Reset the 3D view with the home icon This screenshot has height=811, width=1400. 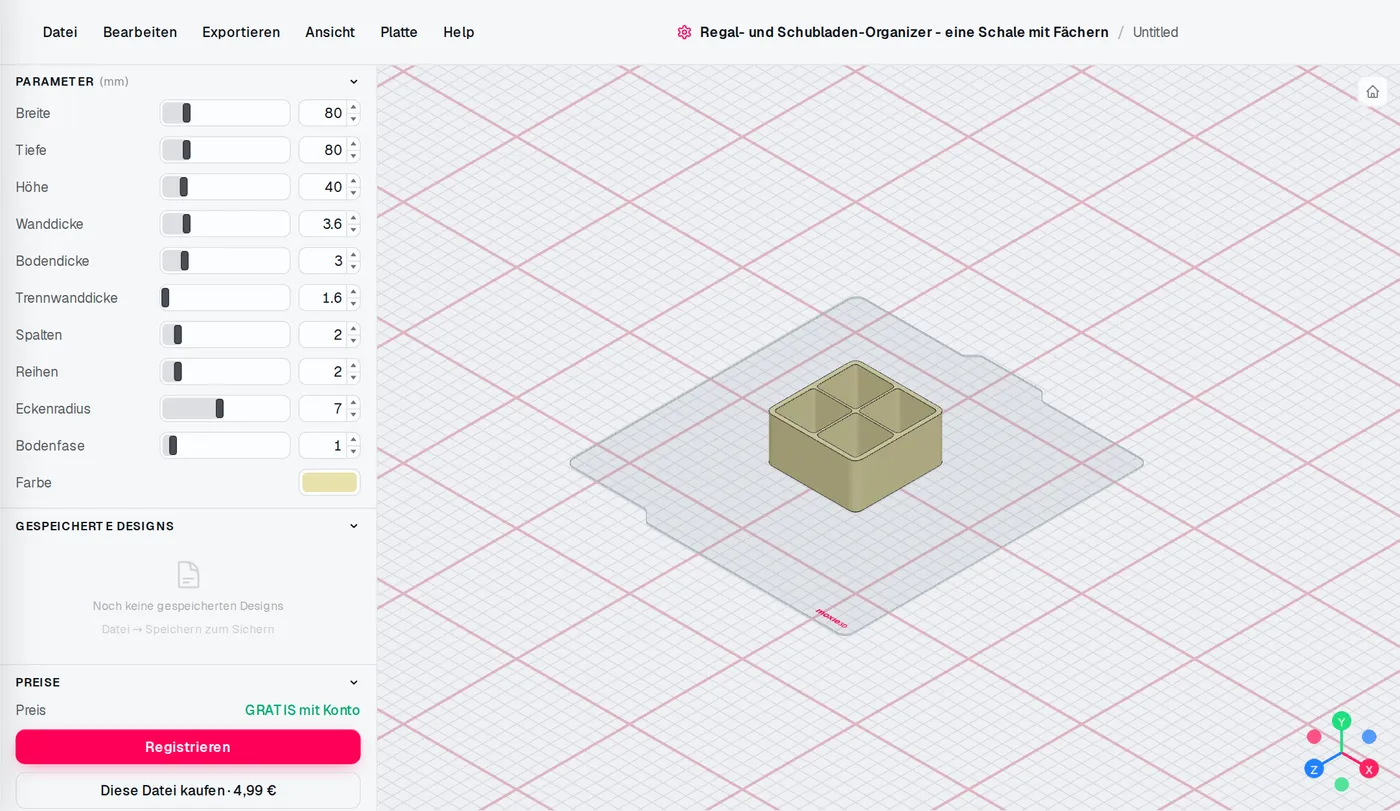click(x=1372, y=92)
